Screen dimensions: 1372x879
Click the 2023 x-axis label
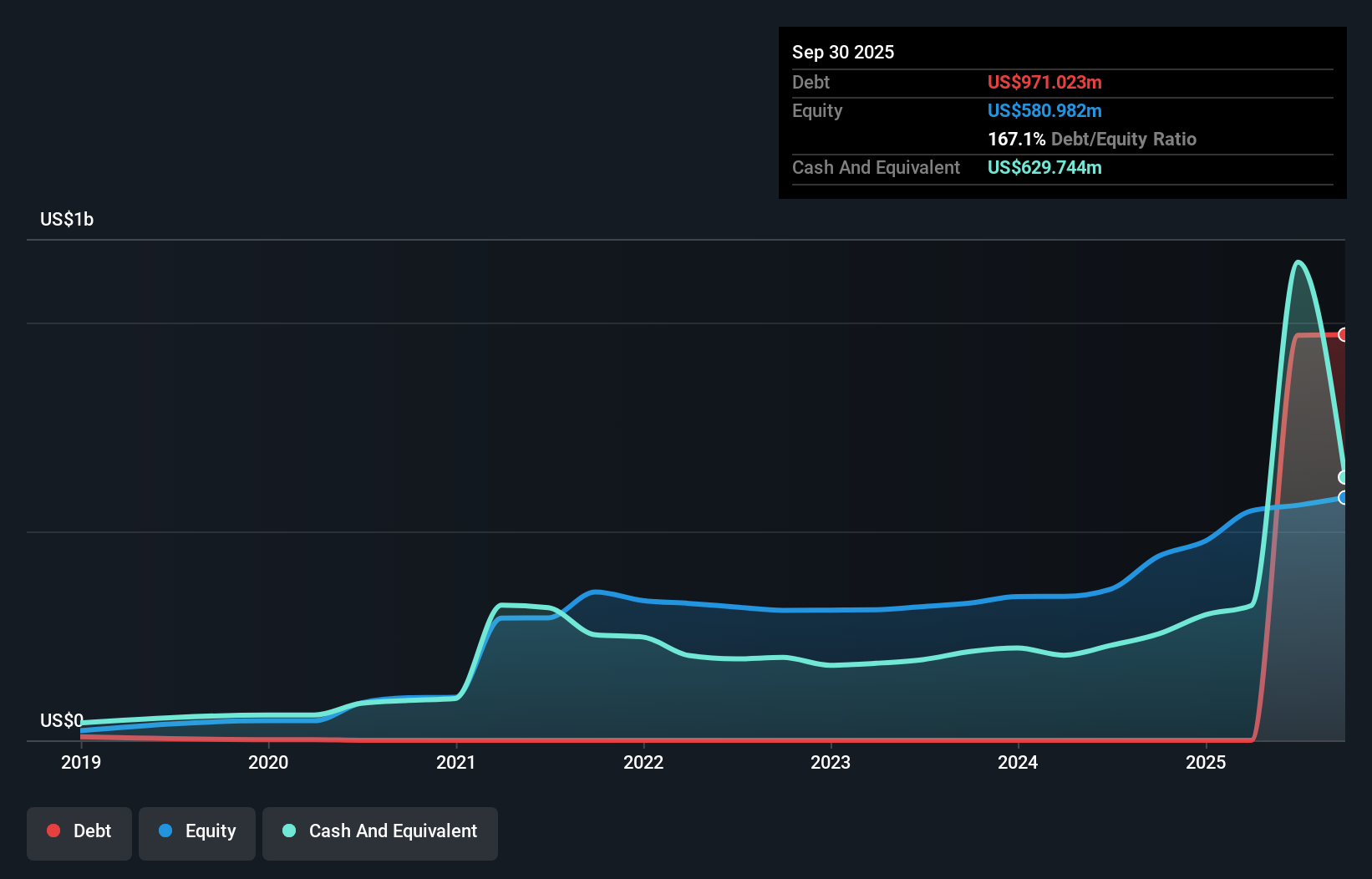pos(831,762)
